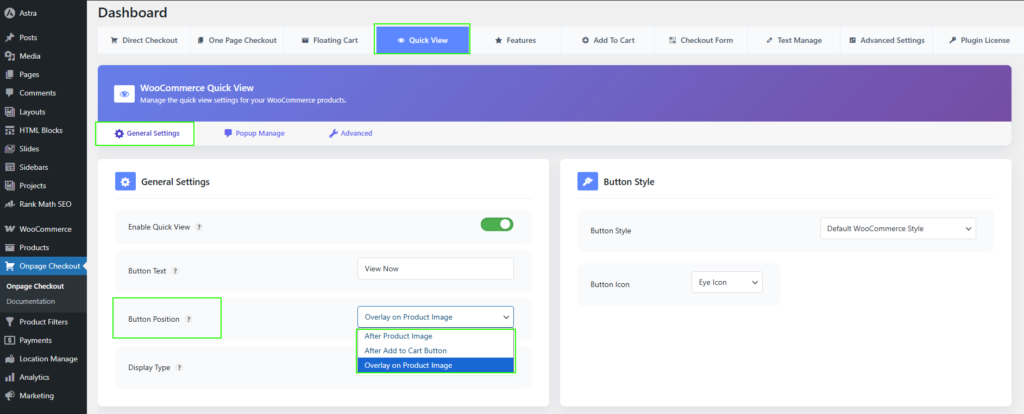Image resolution: width=1024 pixels, height=414 pixels.
Task: Click the Analytics bar chart icon
Action: click(10, 377)
